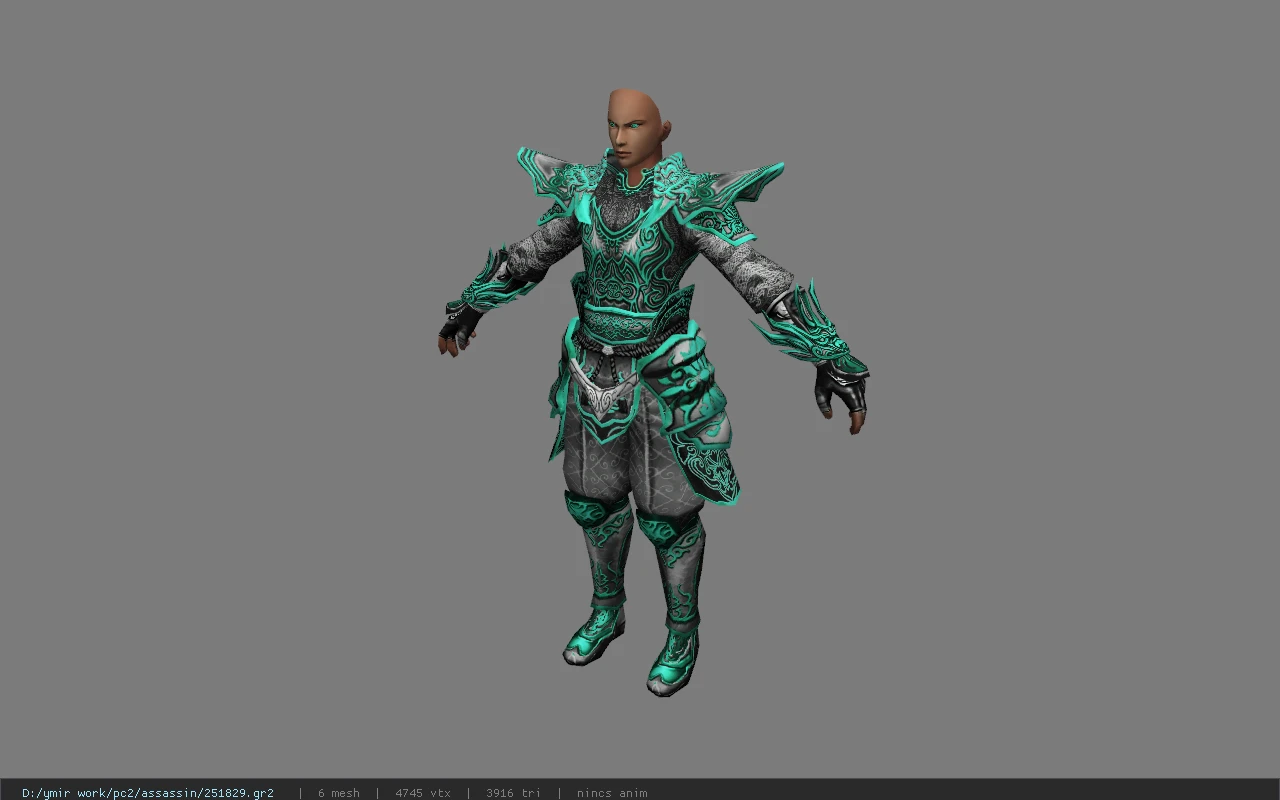Click the '4745 vtx' vertex count
Viewport: 1280px width, 800px height.
point(423,793)
